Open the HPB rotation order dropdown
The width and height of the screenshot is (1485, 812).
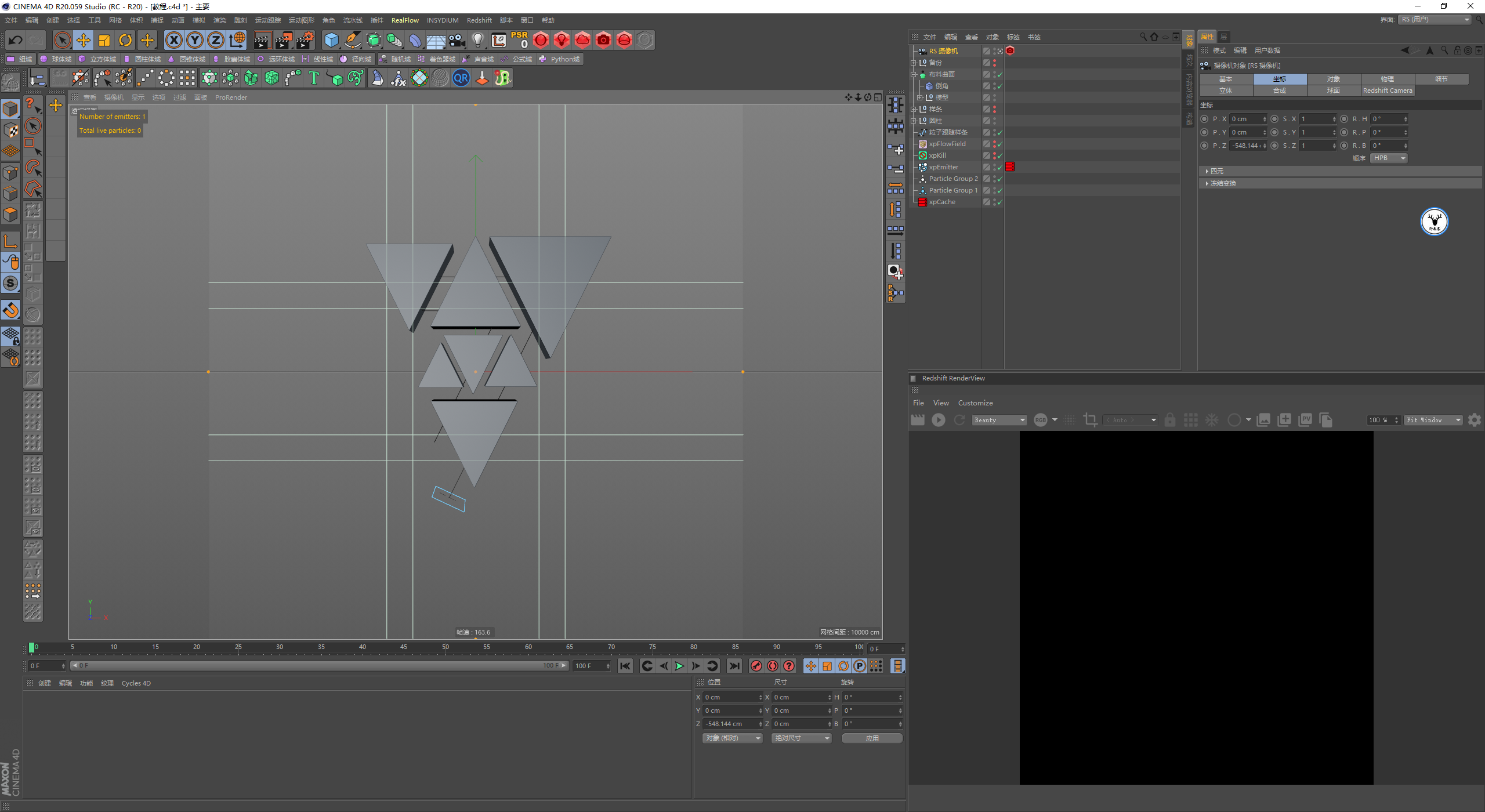pyautogui.click(x=1389, y=158)
